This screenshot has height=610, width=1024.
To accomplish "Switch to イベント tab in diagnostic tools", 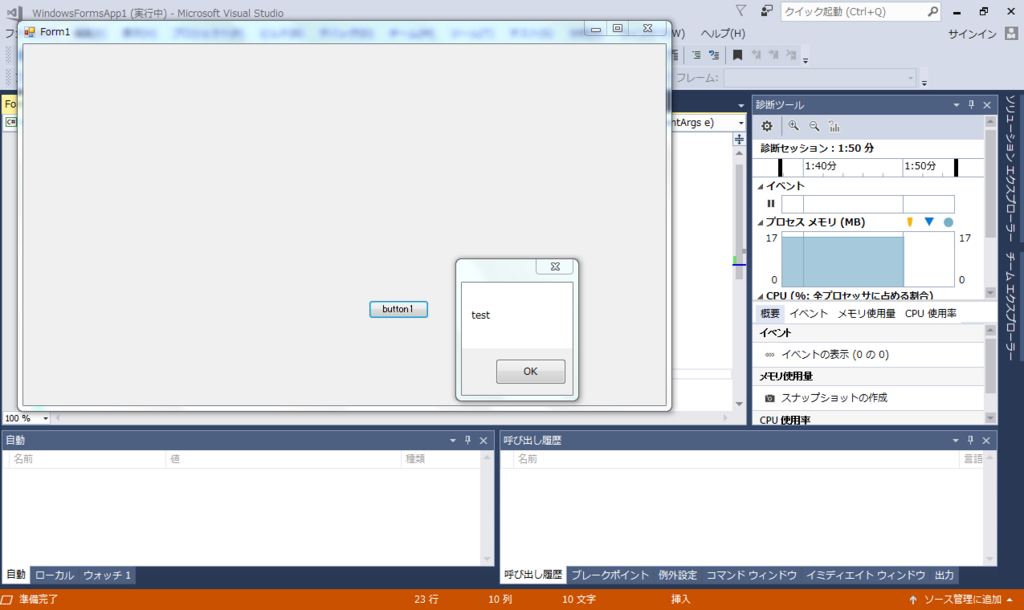I will [x=808, y=313].
